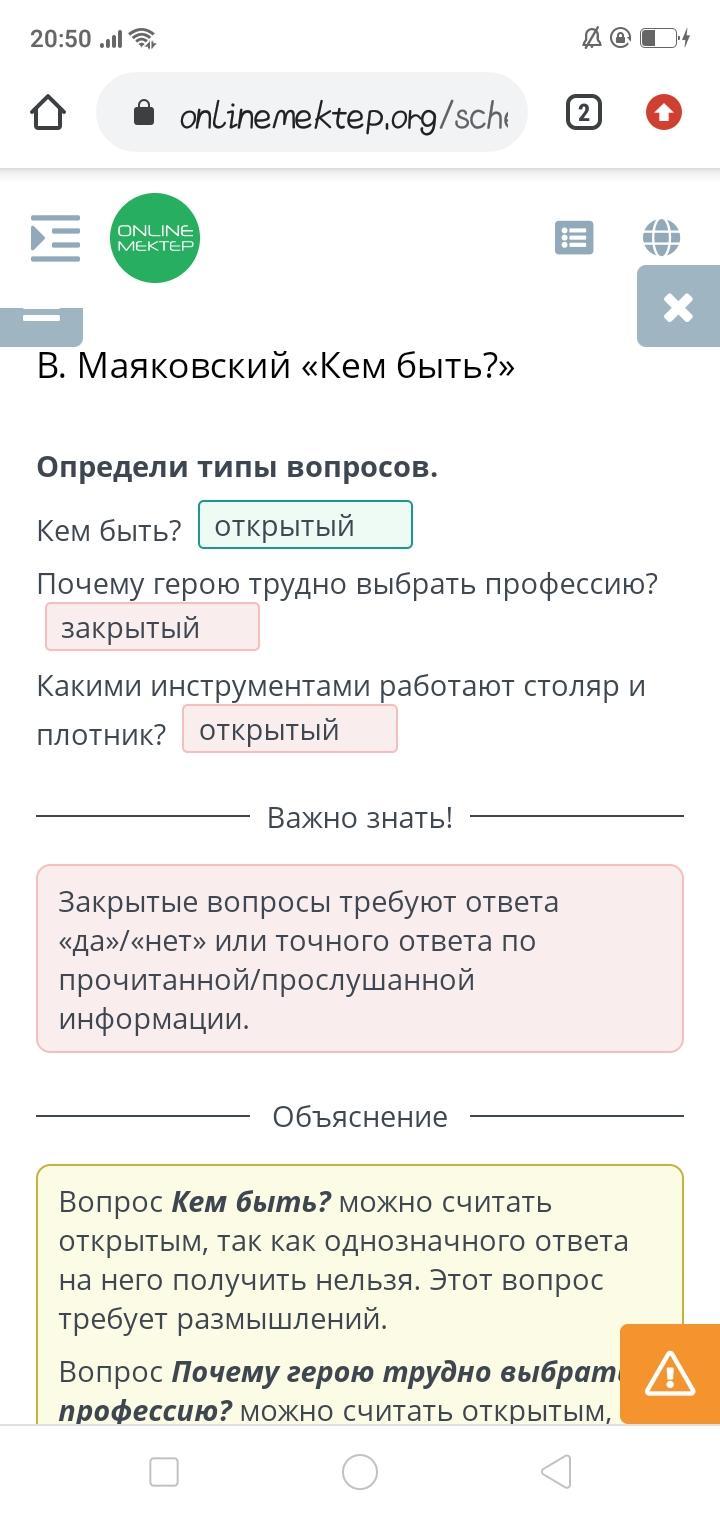
Task: Open dropdown for question 'Кем быть?'
Action: point(305,525)
